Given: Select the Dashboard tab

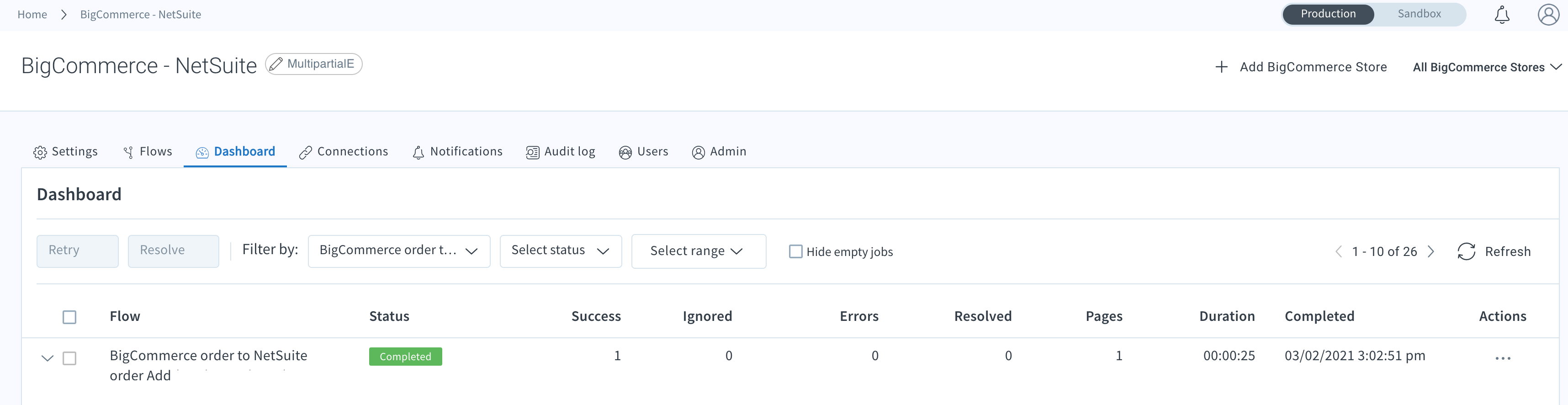Looking at the screenshot, I should [236, 152].
